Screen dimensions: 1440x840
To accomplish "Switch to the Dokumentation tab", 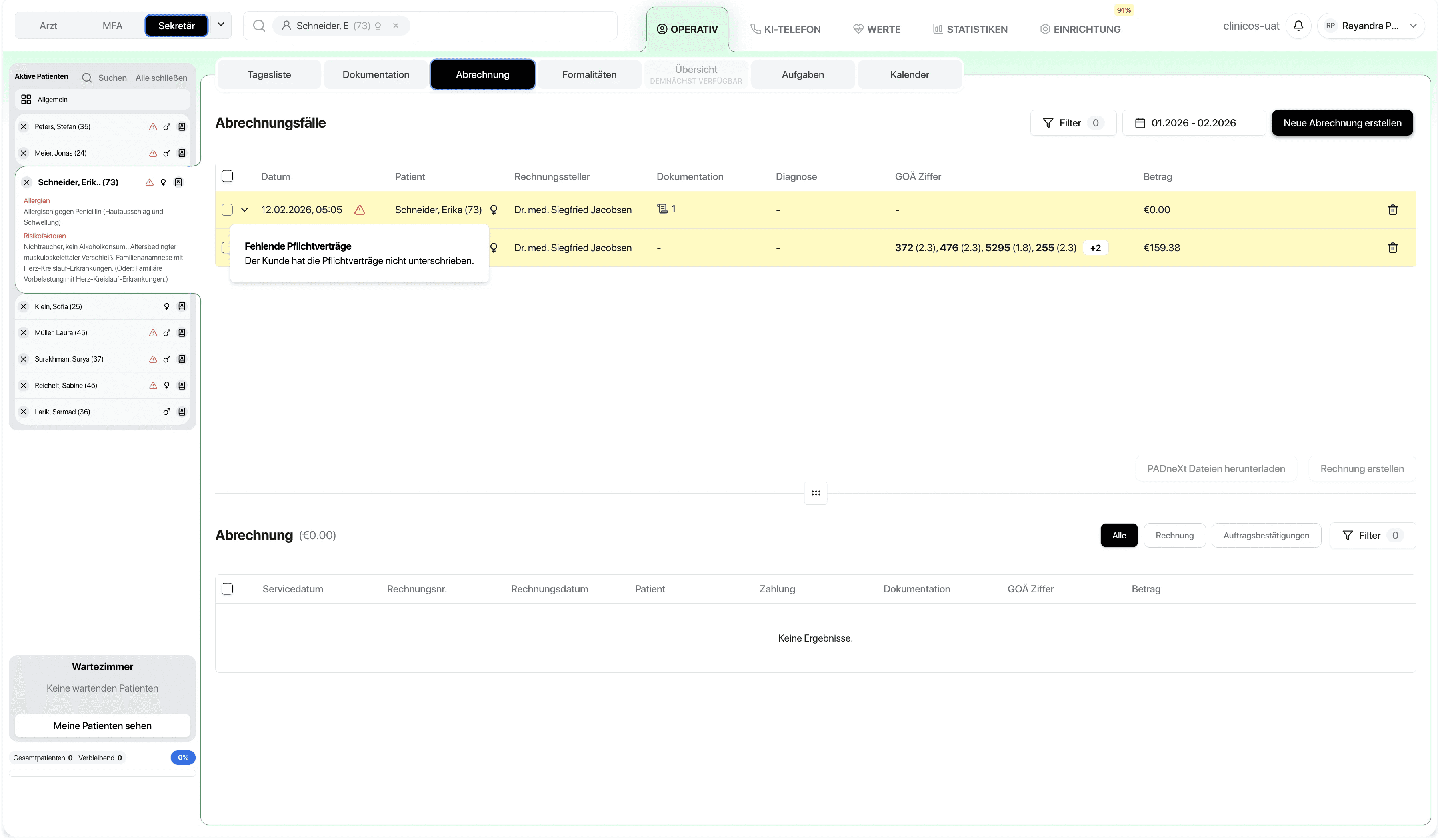I will point(376,74).
